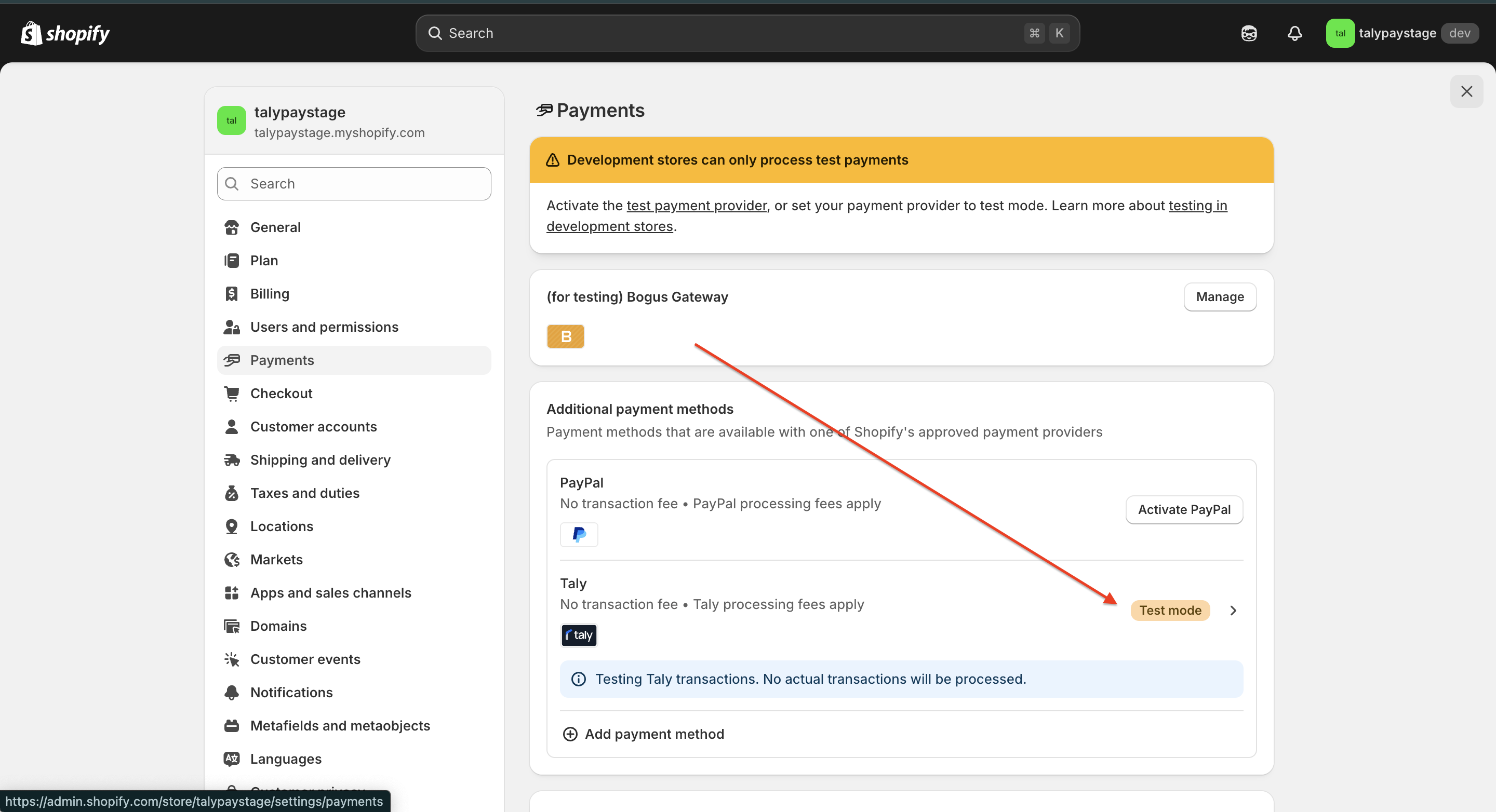Viewport: 1496px width, 812px height.
Task: Click the Taly logo badge
Action: click(x=579, y=635)
